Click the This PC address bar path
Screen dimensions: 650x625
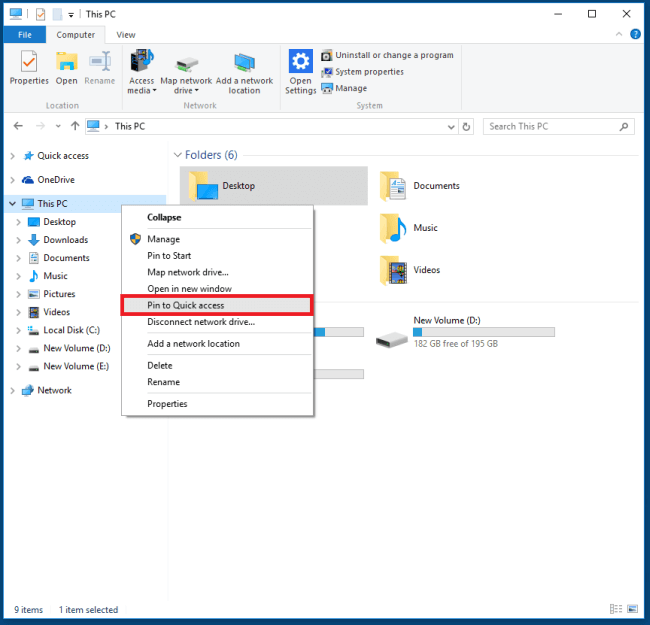coord(130,126)
